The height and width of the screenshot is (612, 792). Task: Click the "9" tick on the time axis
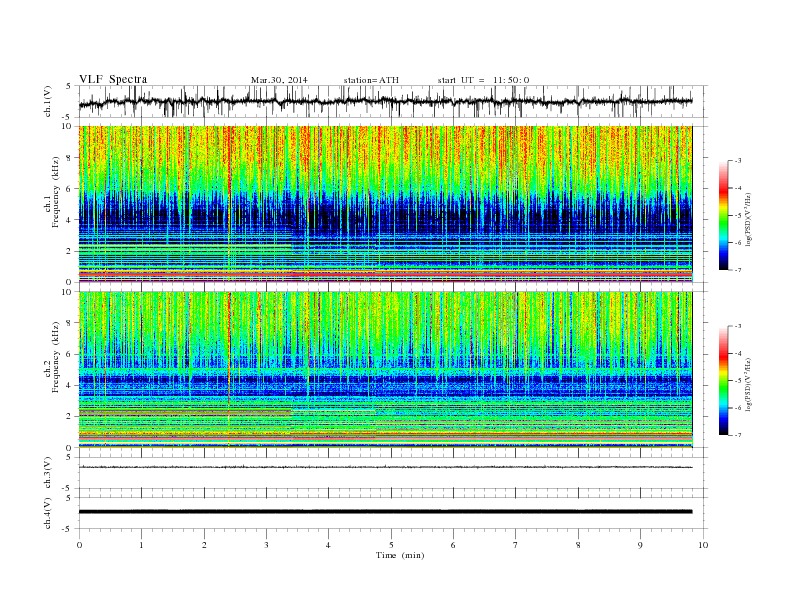point(640,545)
